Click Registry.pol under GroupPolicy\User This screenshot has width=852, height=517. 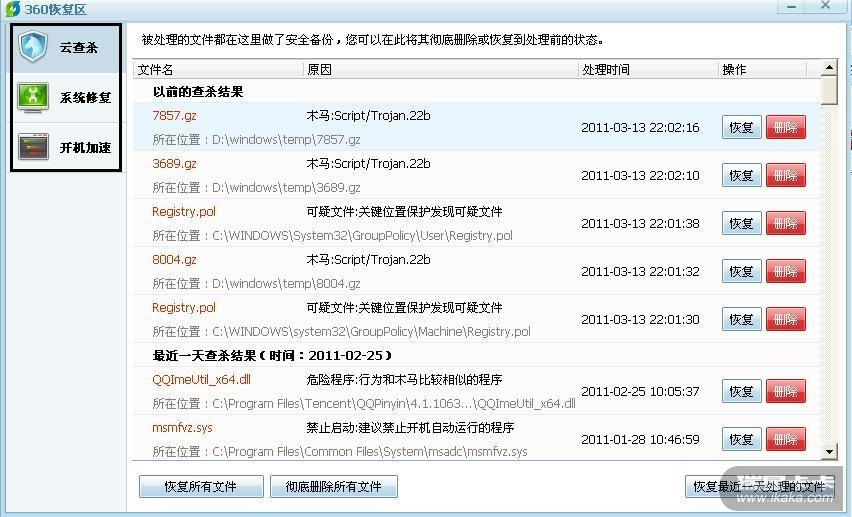tap(184, 211)
